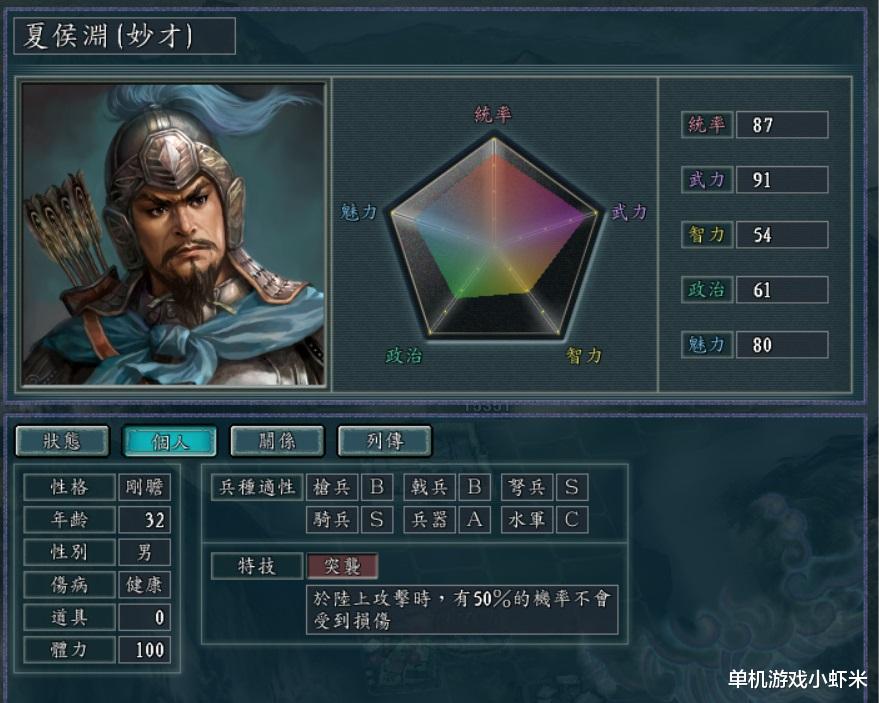Click the 槍兵 aptitude grade B
The height and width of the screenshot is (703, 879).
tap(377, 487)
